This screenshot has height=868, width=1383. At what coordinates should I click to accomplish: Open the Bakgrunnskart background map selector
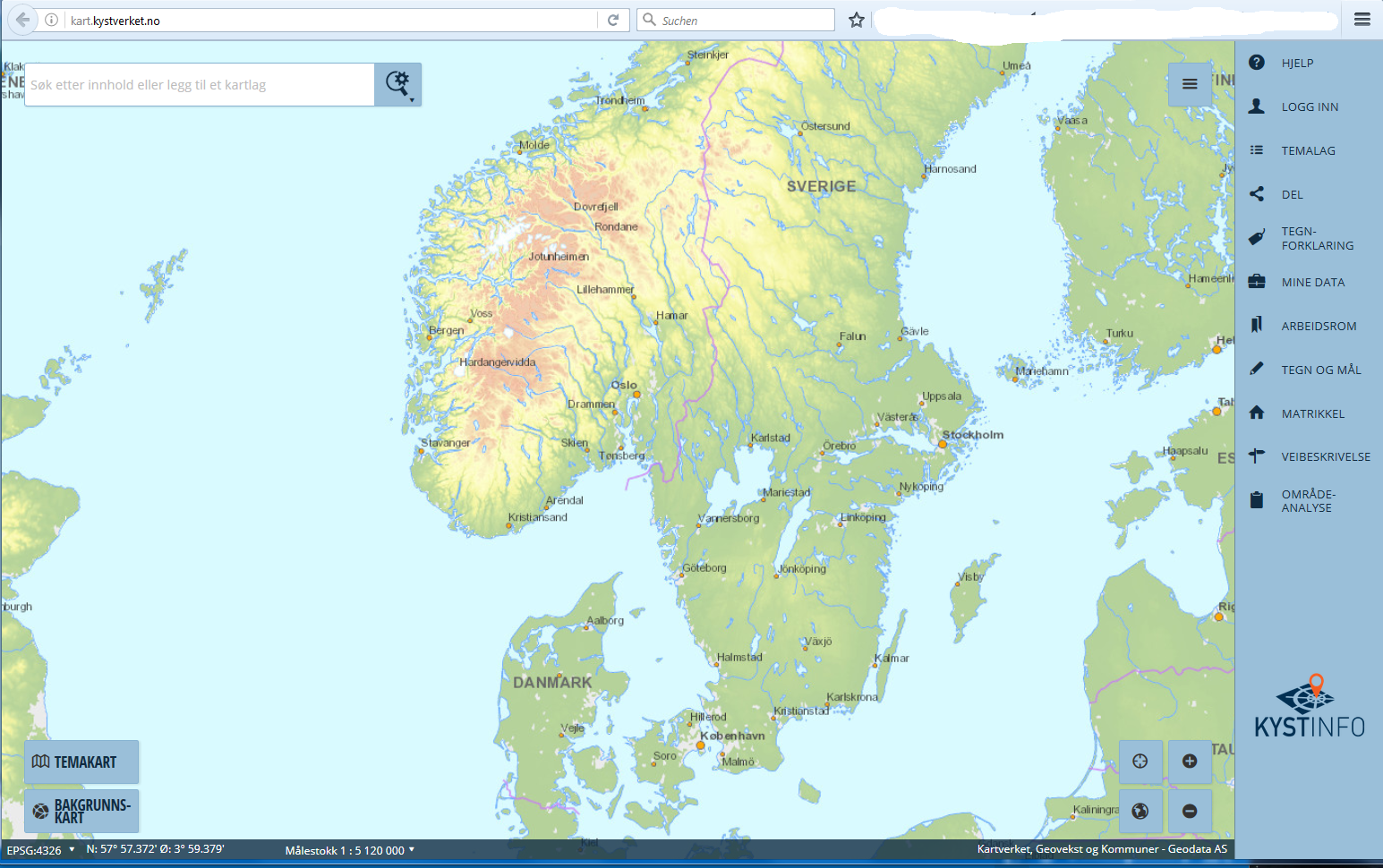[81, 811]
